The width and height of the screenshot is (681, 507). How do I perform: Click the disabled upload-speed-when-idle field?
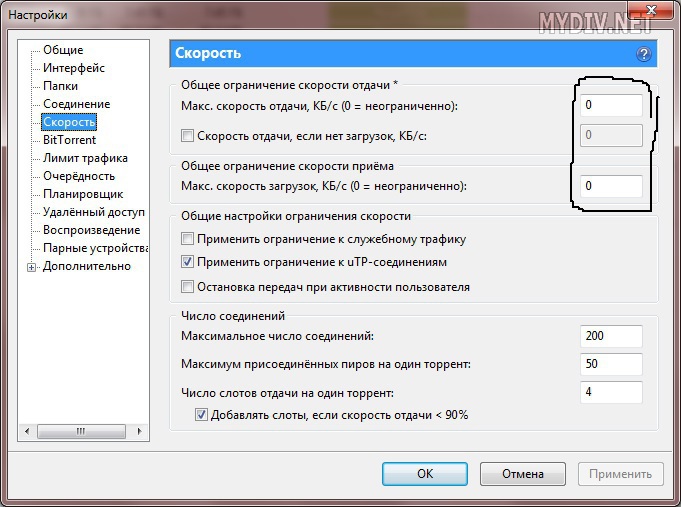611,135
